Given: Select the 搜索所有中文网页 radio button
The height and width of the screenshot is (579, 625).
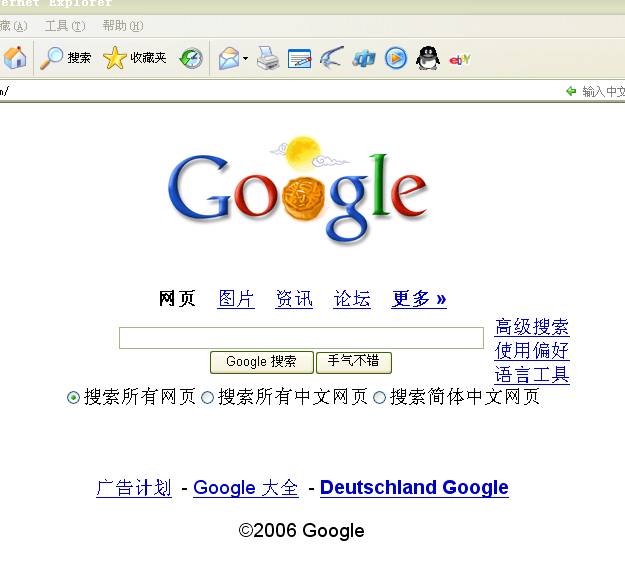Looking at the screenshot, I should pos(207,397).
